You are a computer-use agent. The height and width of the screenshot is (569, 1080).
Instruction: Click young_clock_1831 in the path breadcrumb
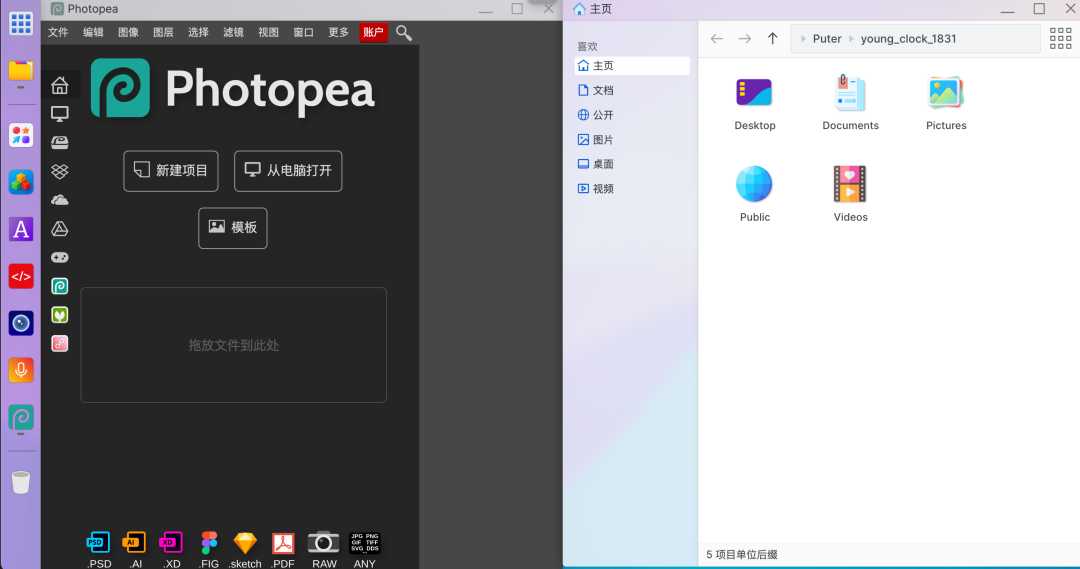coord(908,39)
